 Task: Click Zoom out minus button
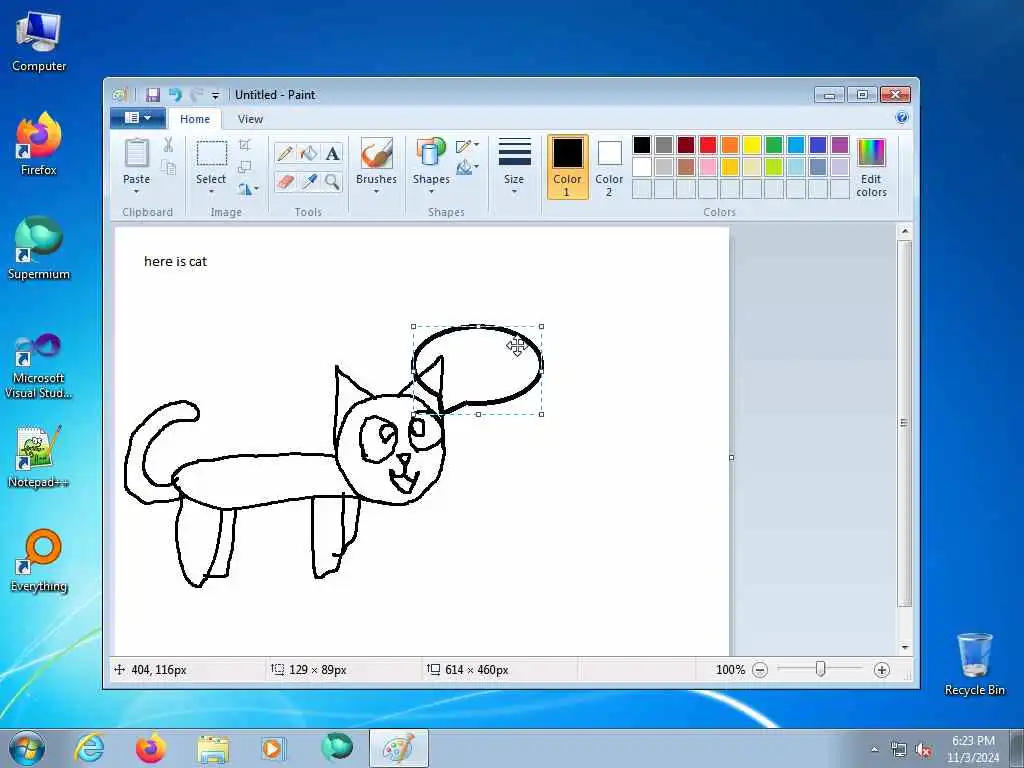click(x=760, y=670)
